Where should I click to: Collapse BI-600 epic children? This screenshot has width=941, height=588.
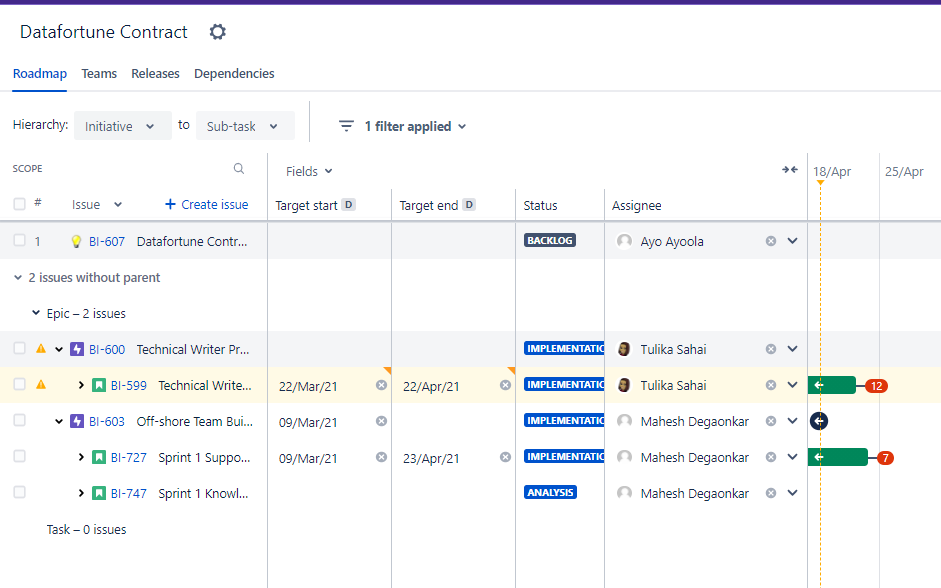59,349
